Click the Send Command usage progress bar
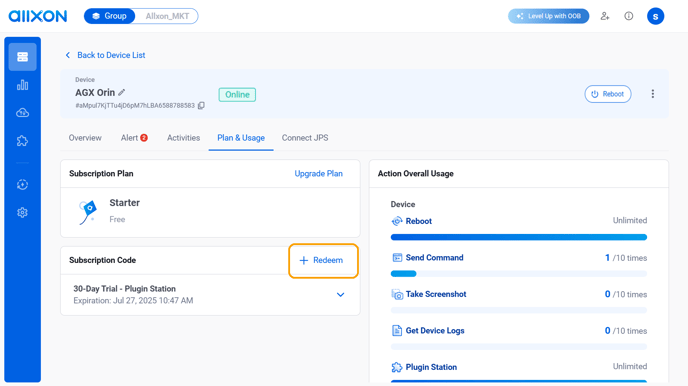 (519, 274)
